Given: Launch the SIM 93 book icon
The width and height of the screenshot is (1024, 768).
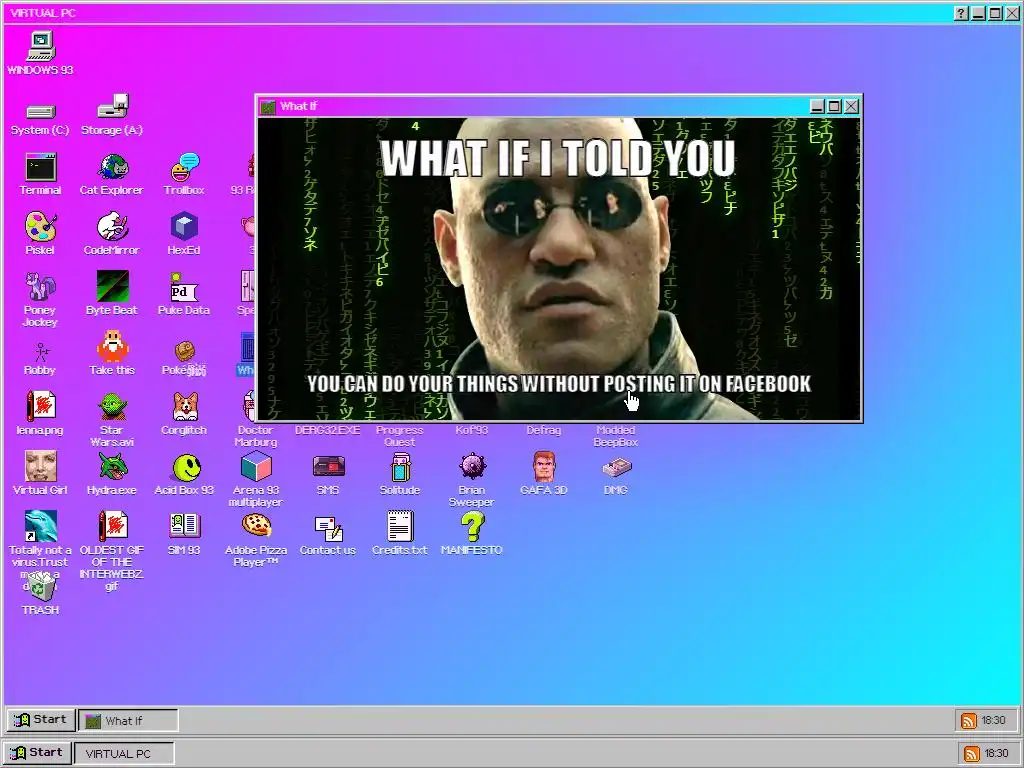Looking at the screenshot, I should 184,525.
